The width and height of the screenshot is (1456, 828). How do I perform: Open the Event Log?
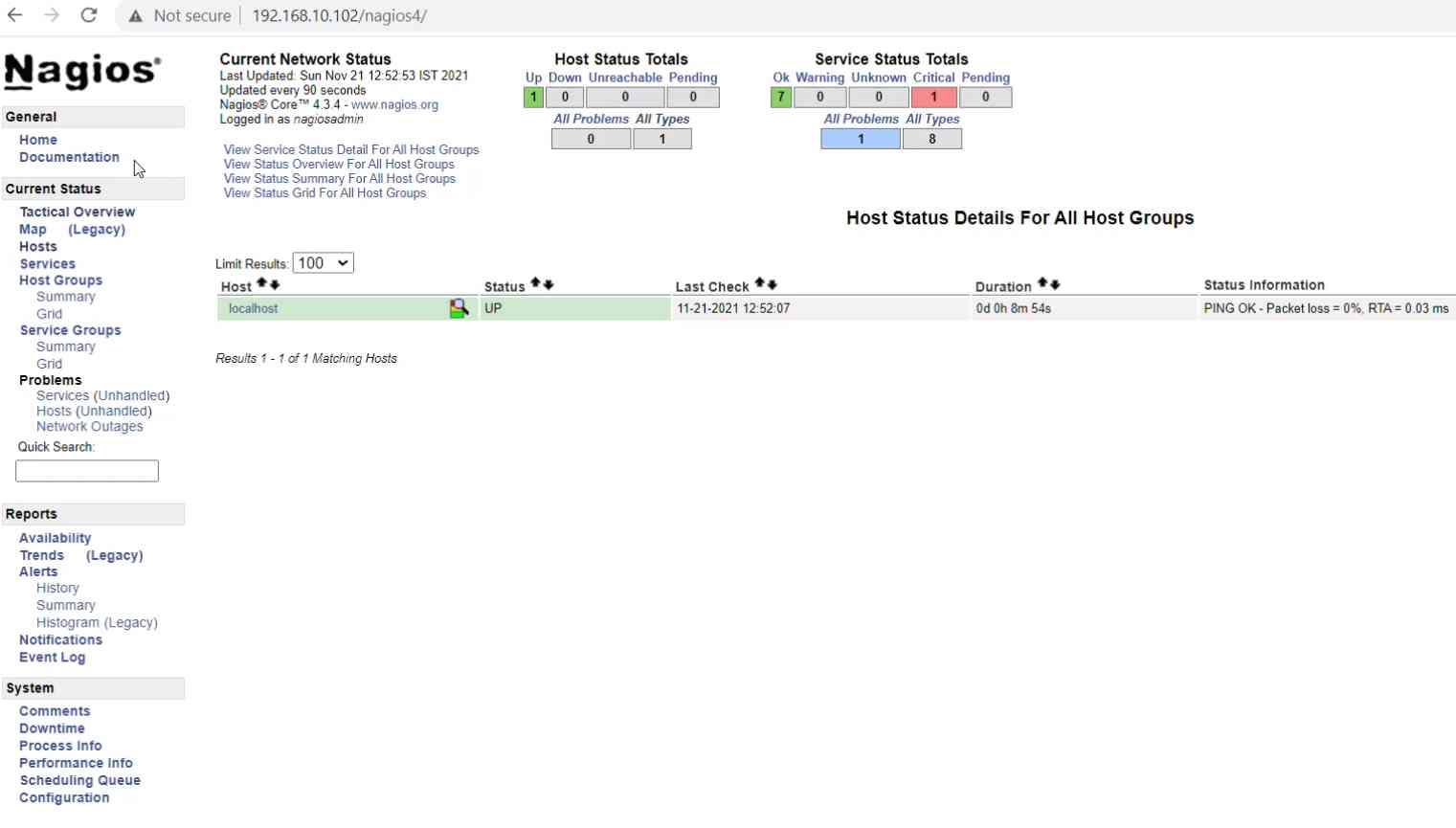pyautogui.click(x=53, y=658)
